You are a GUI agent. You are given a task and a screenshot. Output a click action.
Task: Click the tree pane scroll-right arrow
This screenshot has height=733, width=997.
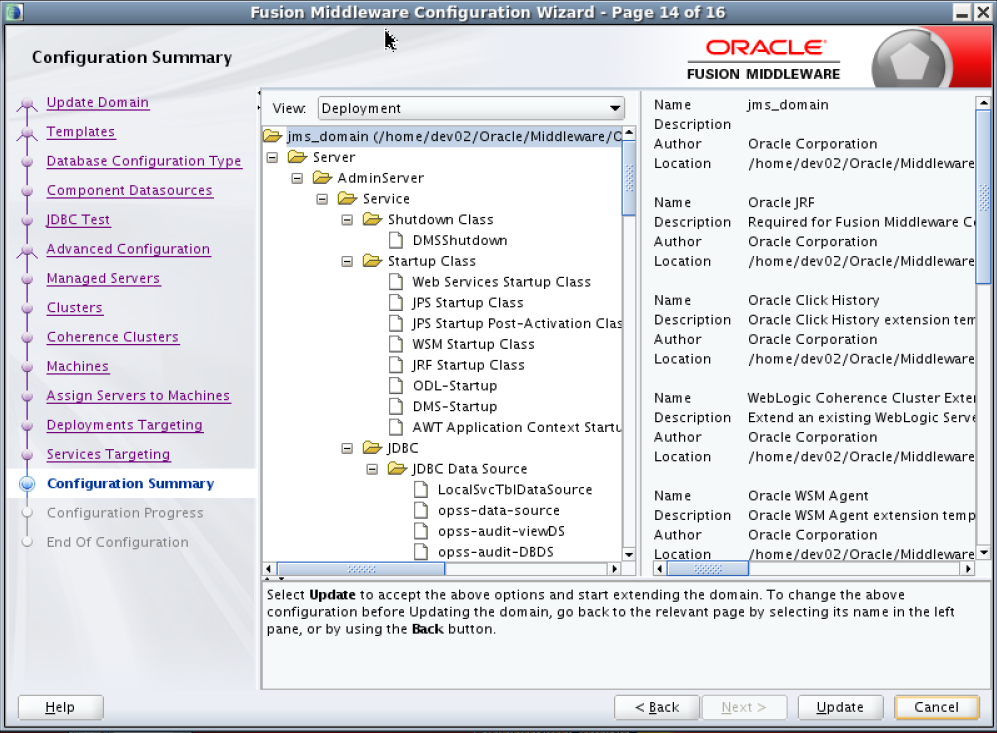coord(614,568)
